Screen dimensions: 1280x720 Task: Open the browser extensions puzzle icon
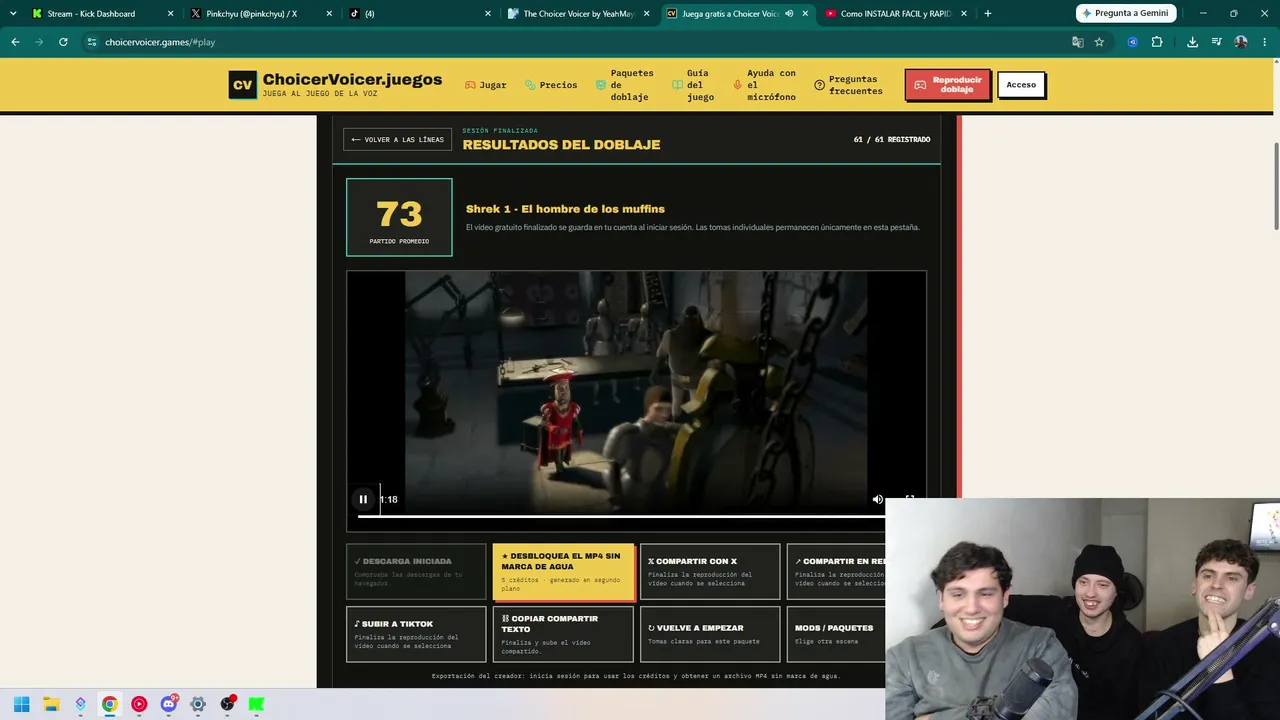[x=1157, y=42]
